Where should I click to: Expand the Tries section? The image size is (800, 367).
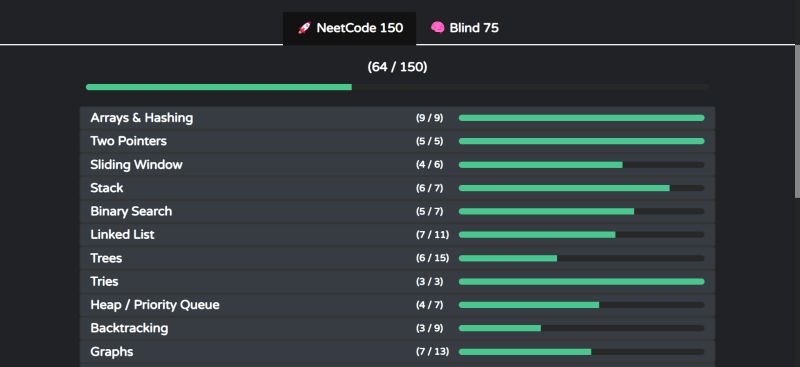click(397, 282)
